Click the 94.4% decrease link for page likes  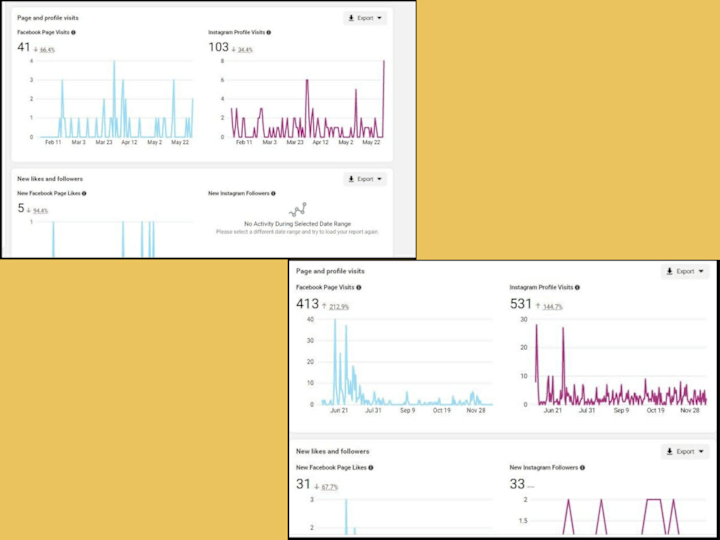click(x=40, y=211)
